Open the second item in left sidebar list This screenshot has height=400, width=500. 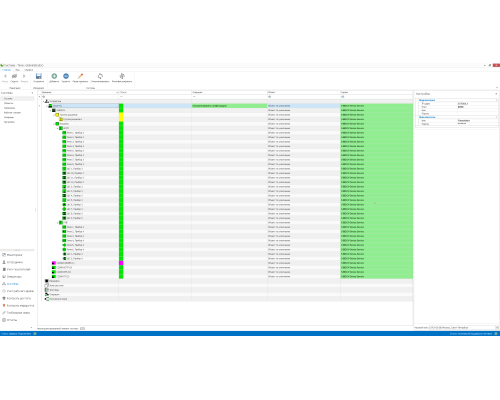(9, 103)
